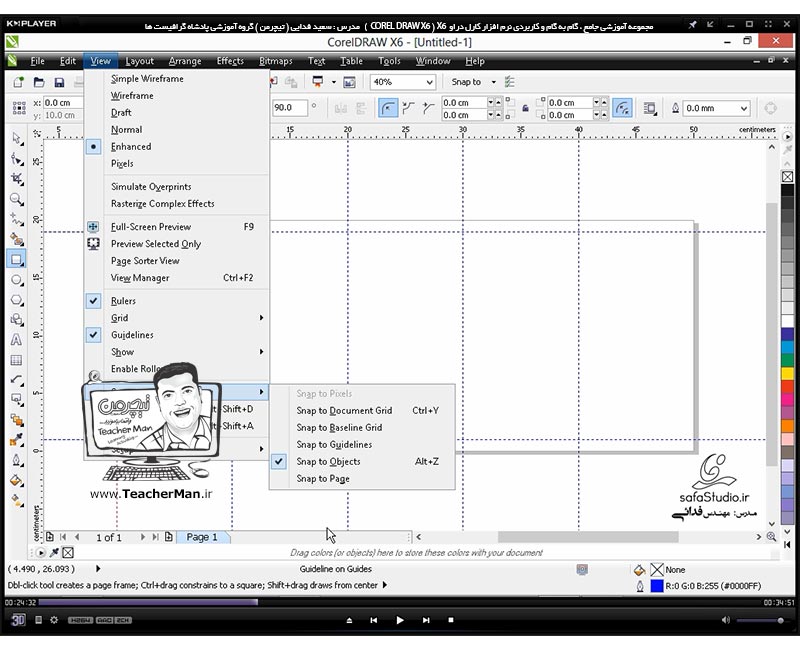Viewport: 800px width, 650px height.
Task: Open the Effects menu
Action: coord(230,61)
